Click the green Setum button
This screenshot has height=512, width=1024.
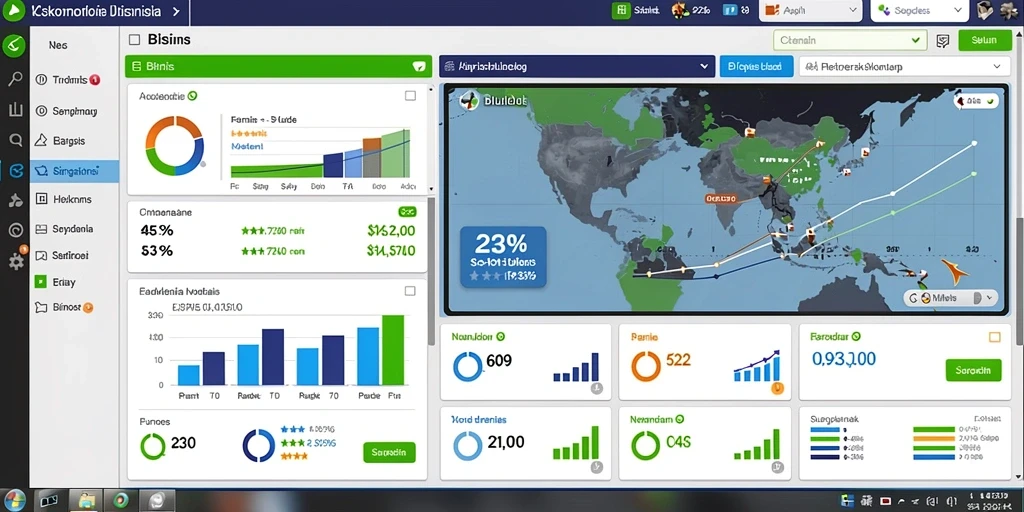[x=984, y=40]
